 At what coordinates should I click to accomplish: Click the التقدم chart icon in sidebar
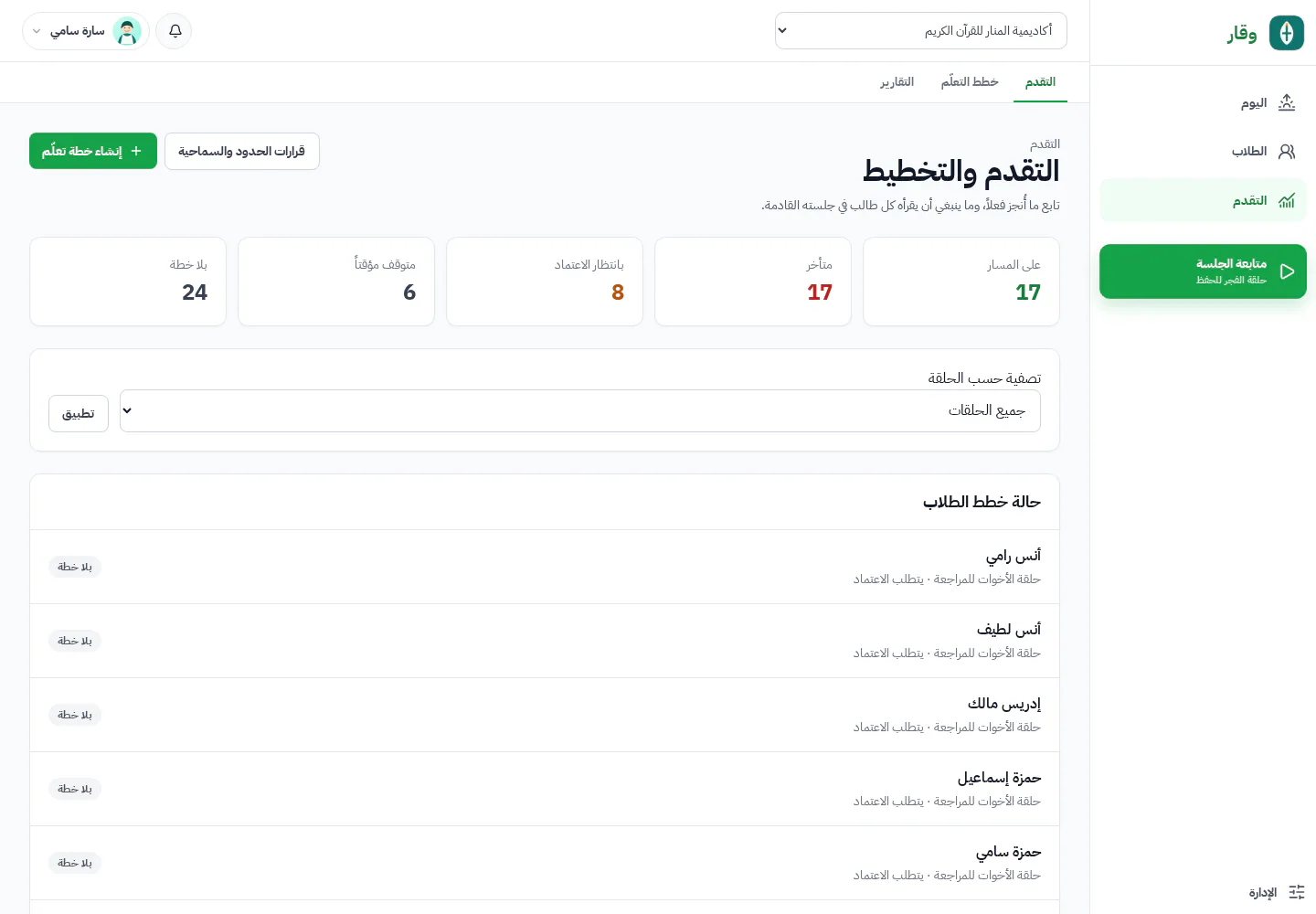pos(1287,200)
